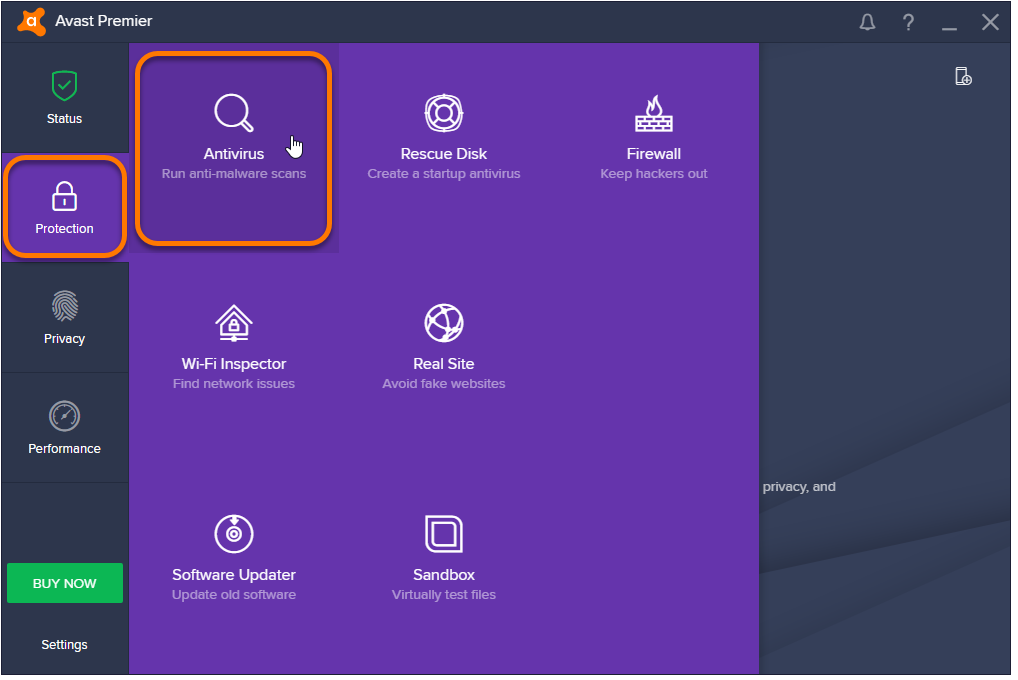Click the Avast logo in title bar
Viewport: 1018px width, 680px height.
coord(33,21)
